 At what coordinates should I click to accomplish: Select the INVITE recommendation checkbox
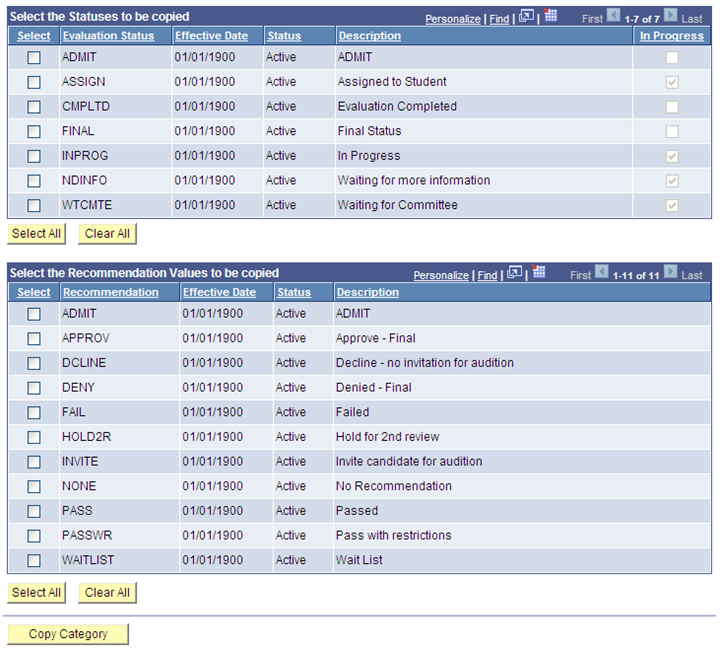34,462
